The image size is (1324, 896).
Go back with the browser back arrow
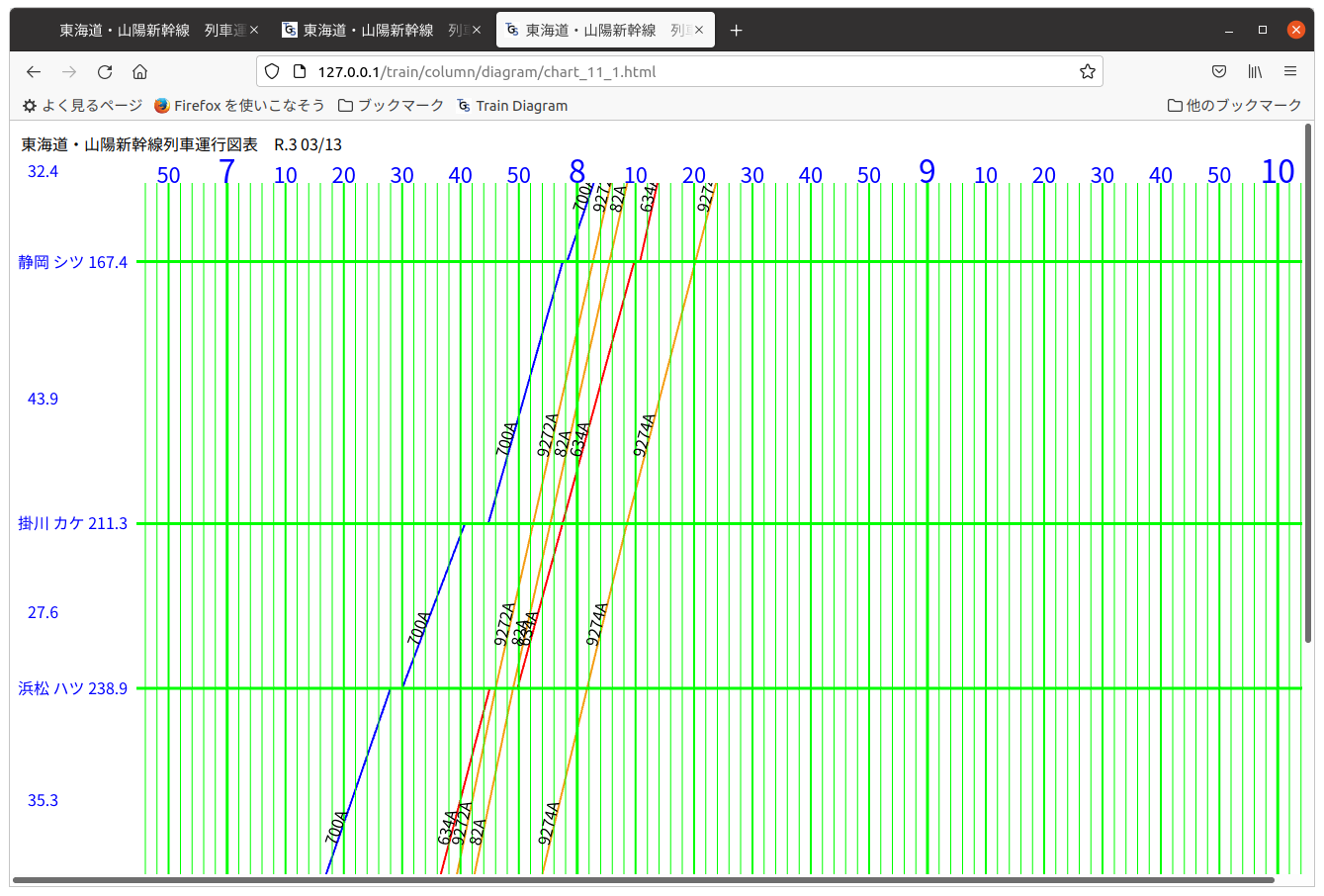(34, 71)
